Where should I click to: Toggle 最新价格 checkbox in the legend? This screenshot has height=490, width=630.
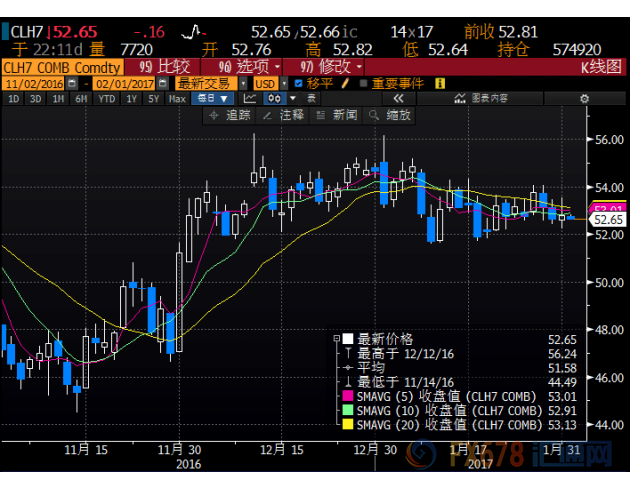tap(347, 339)
